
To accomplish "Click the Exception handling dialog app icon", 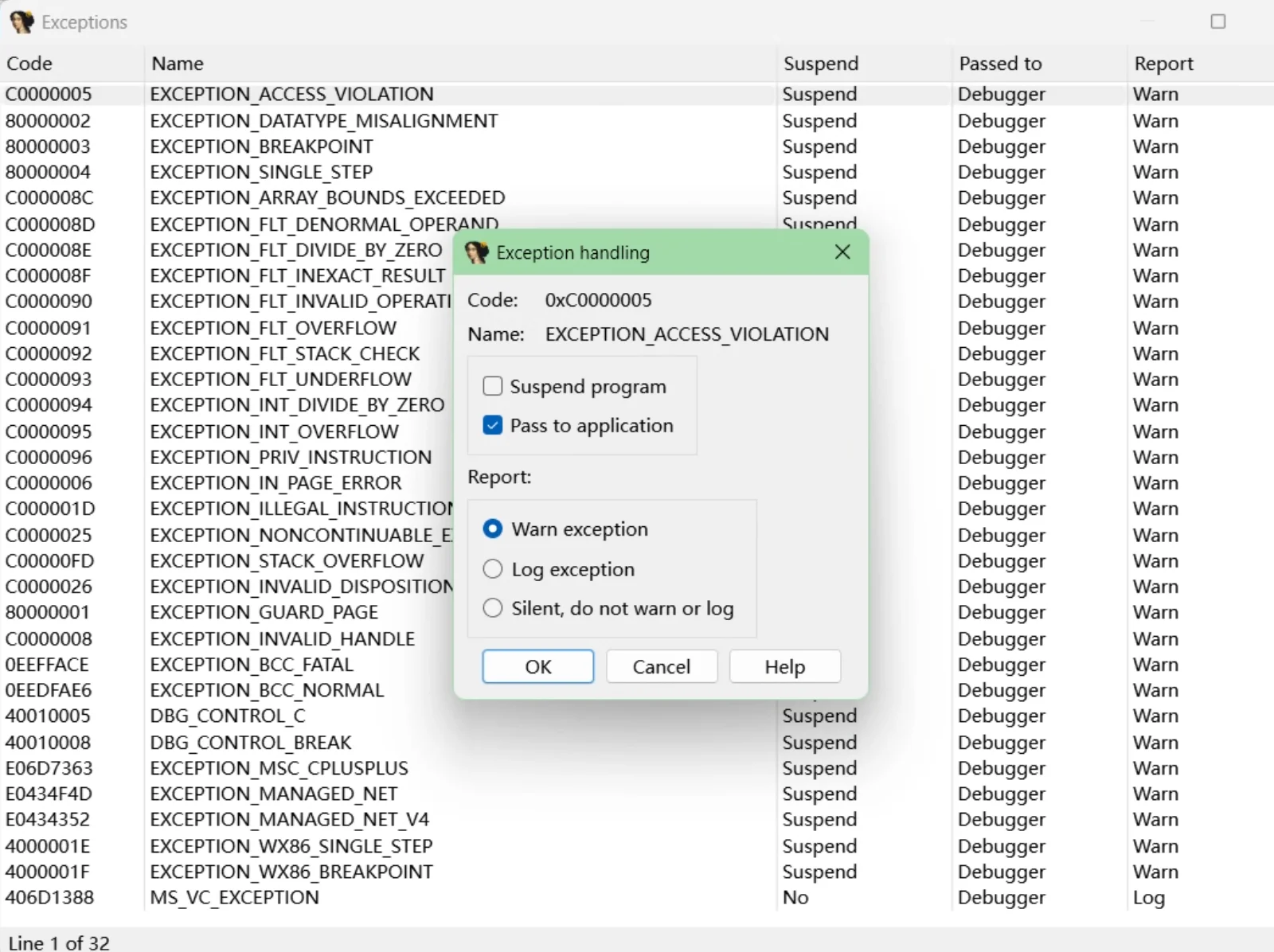I will pyautogui.click(x=476, y=252).
